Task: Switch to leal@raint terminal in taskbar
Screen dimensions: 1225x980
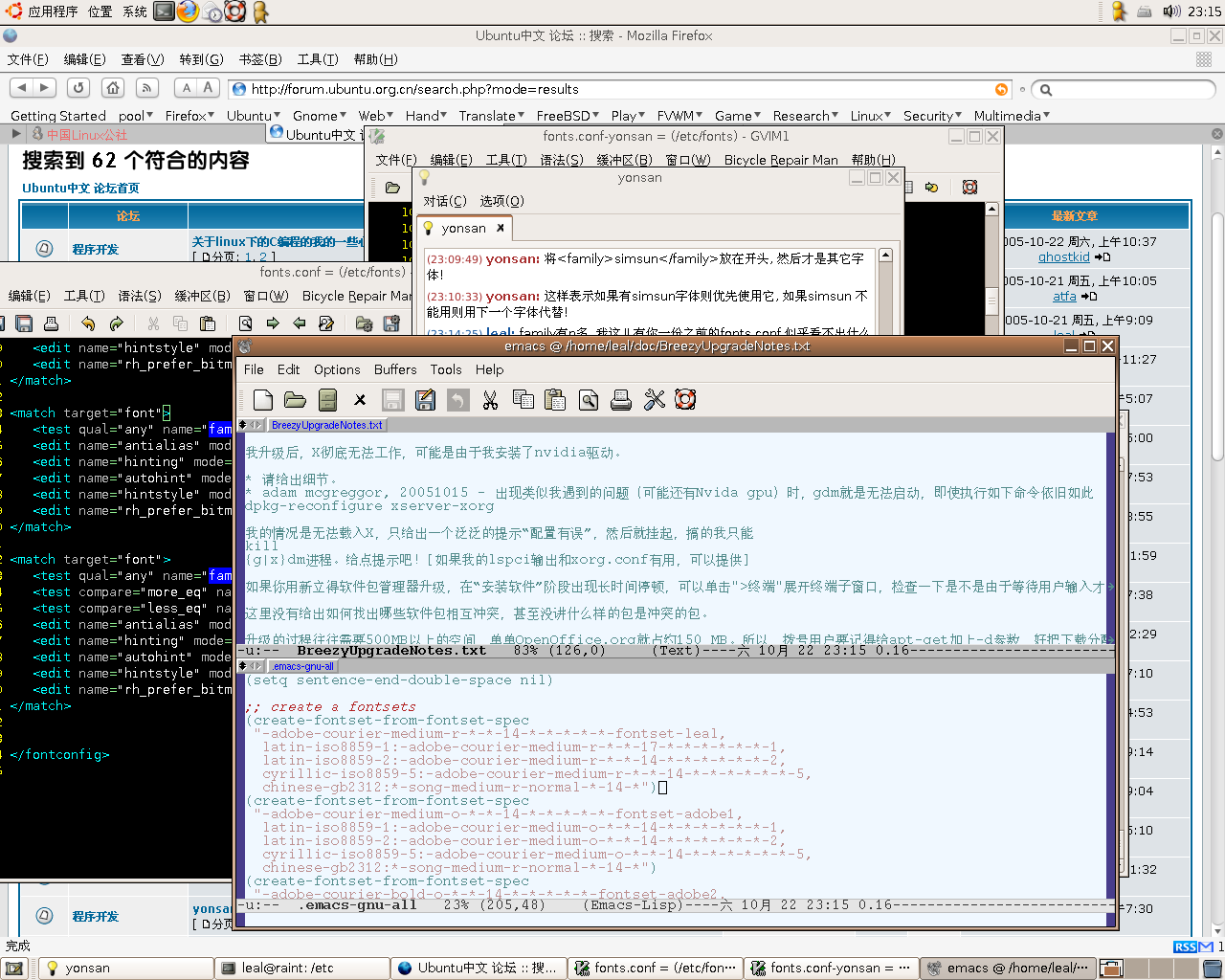Action: [x=301, y=969]
